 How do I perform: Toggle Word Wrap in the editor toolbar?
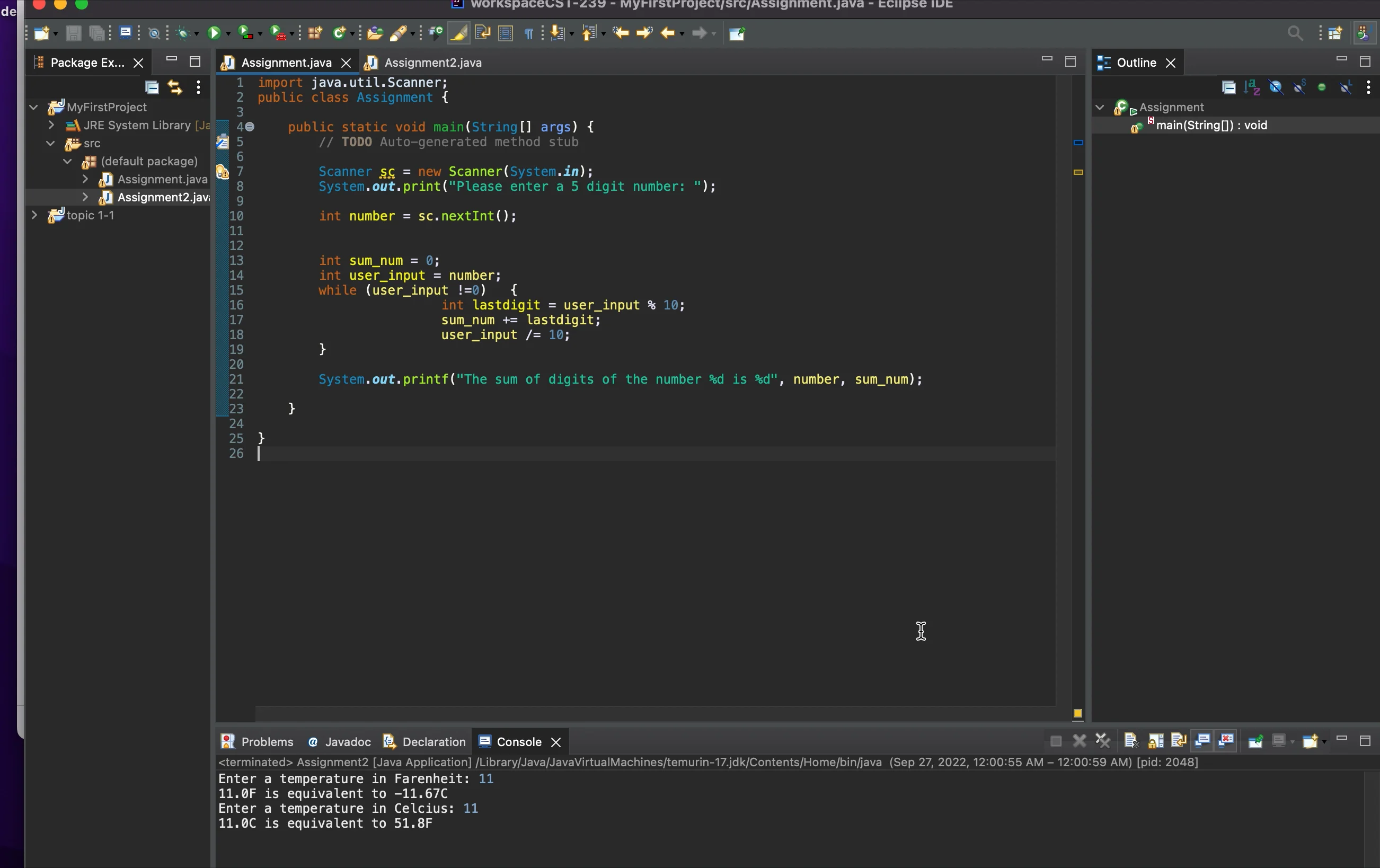pos(482,33)
